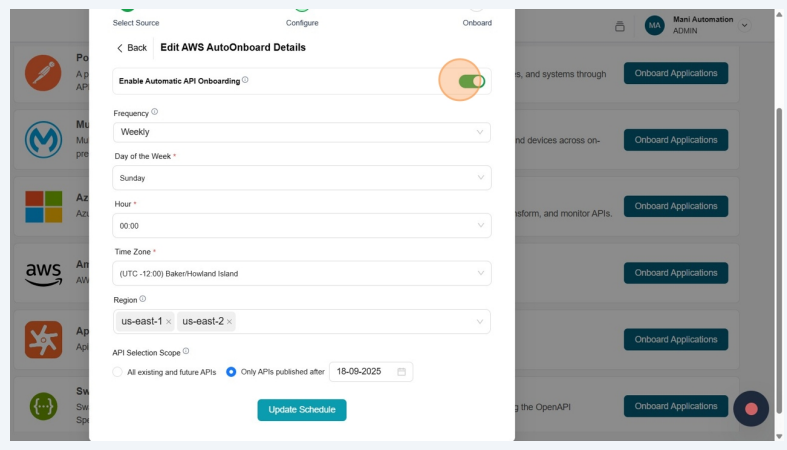Click the topmost Onboard Applications button
This screenshot has width=787, height=450.
[675, 73]
